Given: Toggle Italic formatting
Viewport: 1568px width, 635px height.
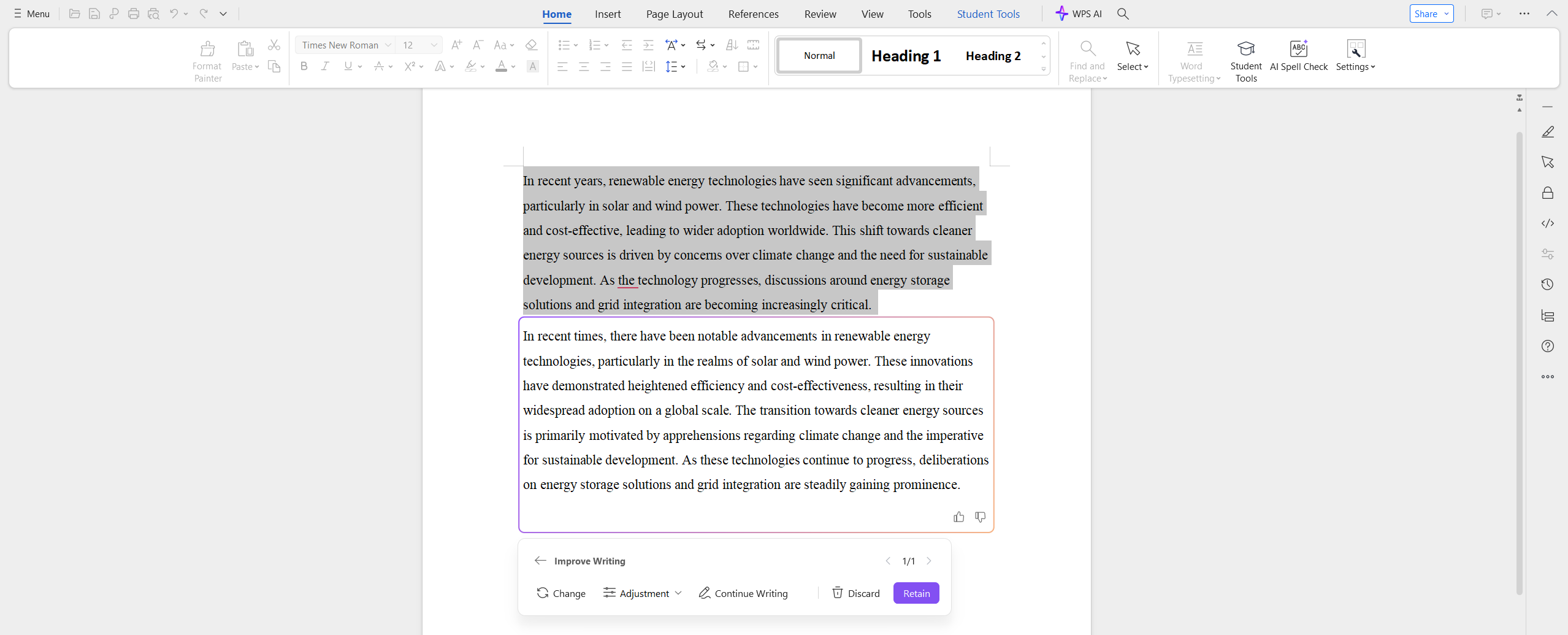Looking at the screenshot, I should coord(325,66).
